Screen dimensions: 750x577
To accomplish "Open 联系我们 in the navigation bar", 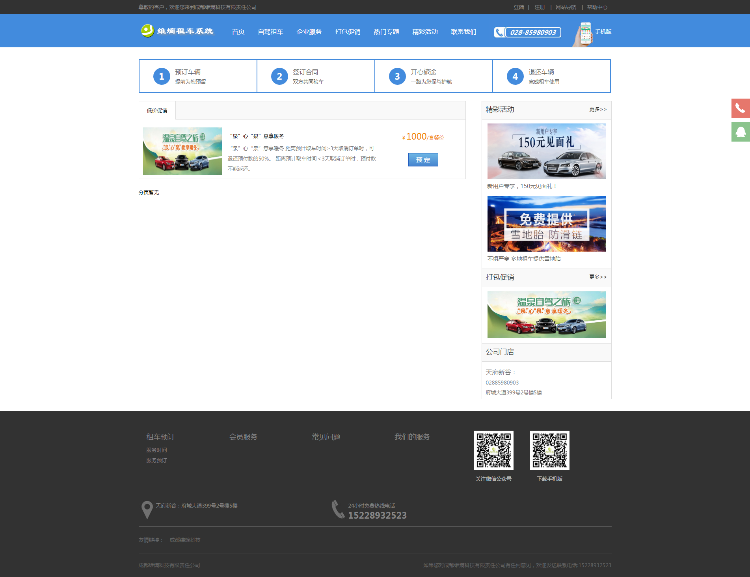I will pos(463,32).
